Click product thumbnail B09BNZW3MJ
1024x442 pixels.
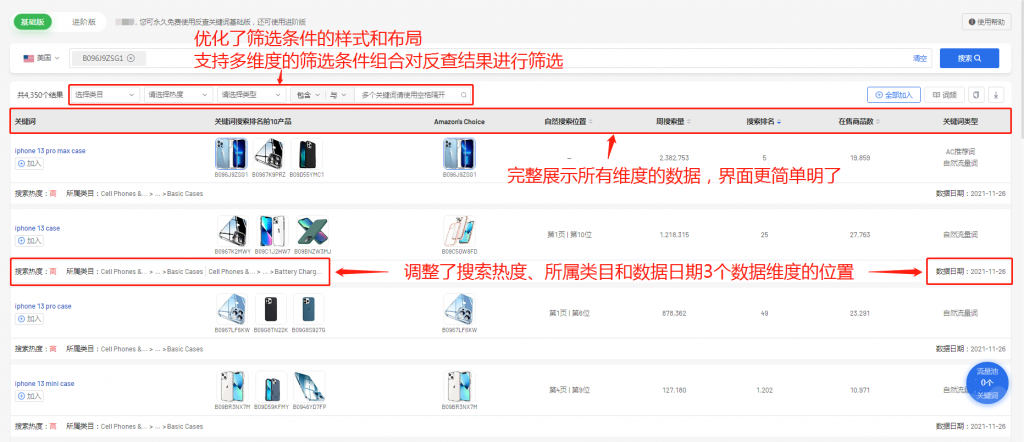click(312, 232)
